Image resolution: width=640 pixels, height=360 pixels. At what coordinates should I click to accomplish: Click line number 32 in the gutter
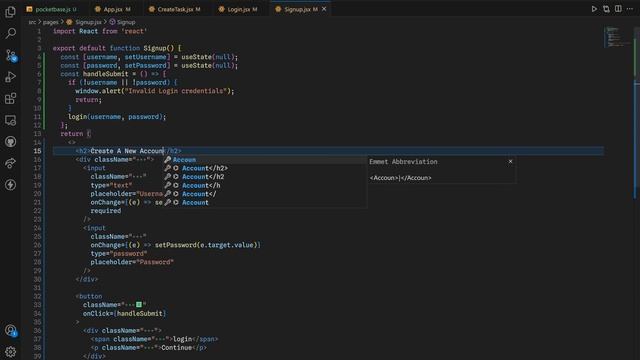[x=37, y=296]
